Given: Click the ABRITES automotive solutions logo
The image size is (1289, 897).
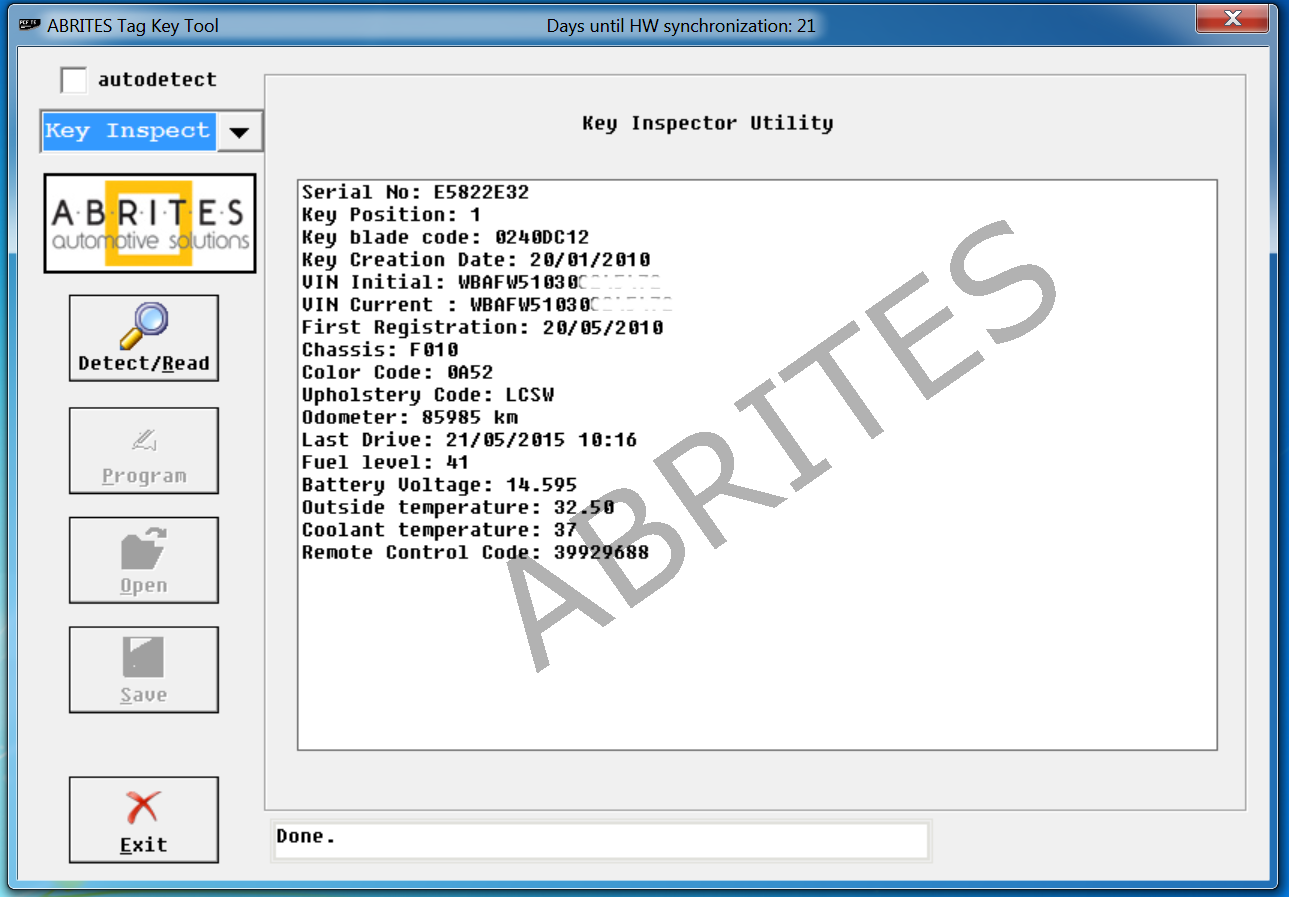Looking at the screenshot, I should coord(150,223).
